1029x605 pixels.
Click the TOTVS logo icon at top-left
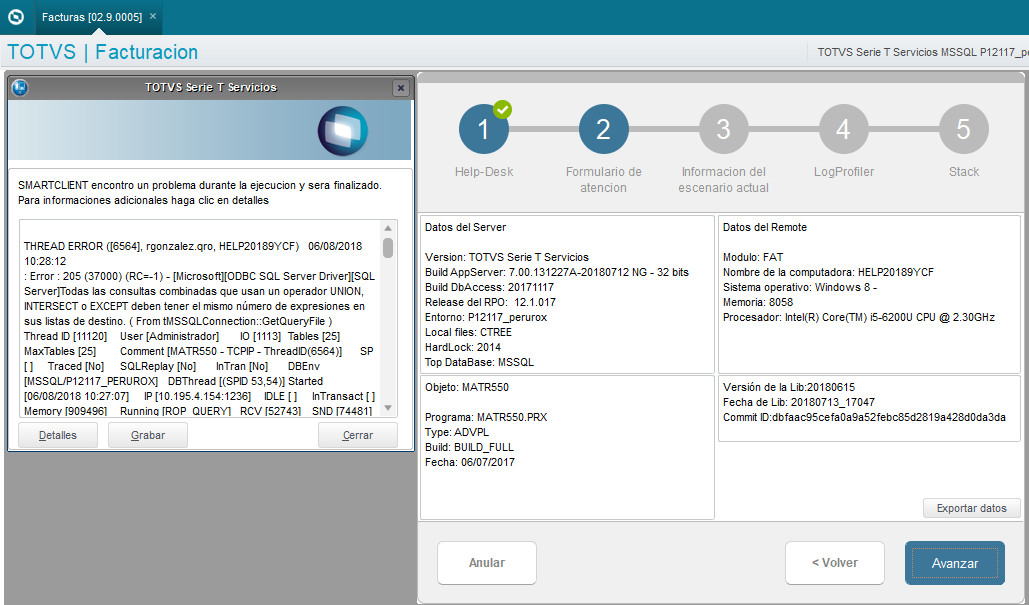[x=16, y=17]
